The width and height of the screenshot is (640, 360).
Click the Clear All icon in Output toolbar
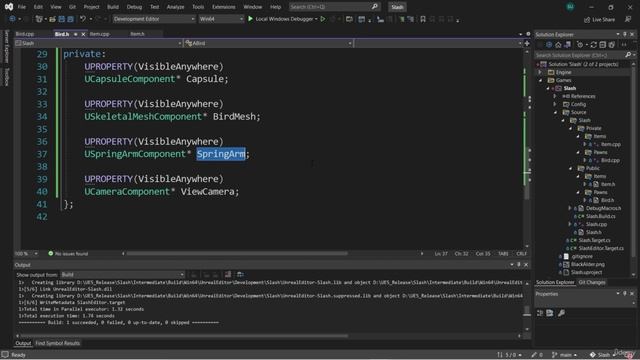pyautogui.click(x=228, y=275)
